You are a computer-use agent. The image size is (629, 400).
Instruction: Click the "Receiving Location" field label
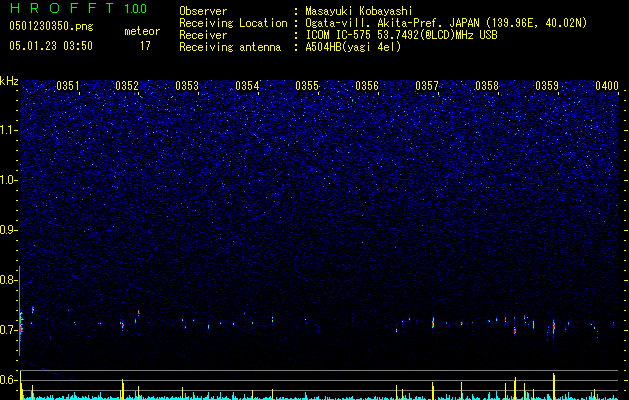click(x=233, y=23)
